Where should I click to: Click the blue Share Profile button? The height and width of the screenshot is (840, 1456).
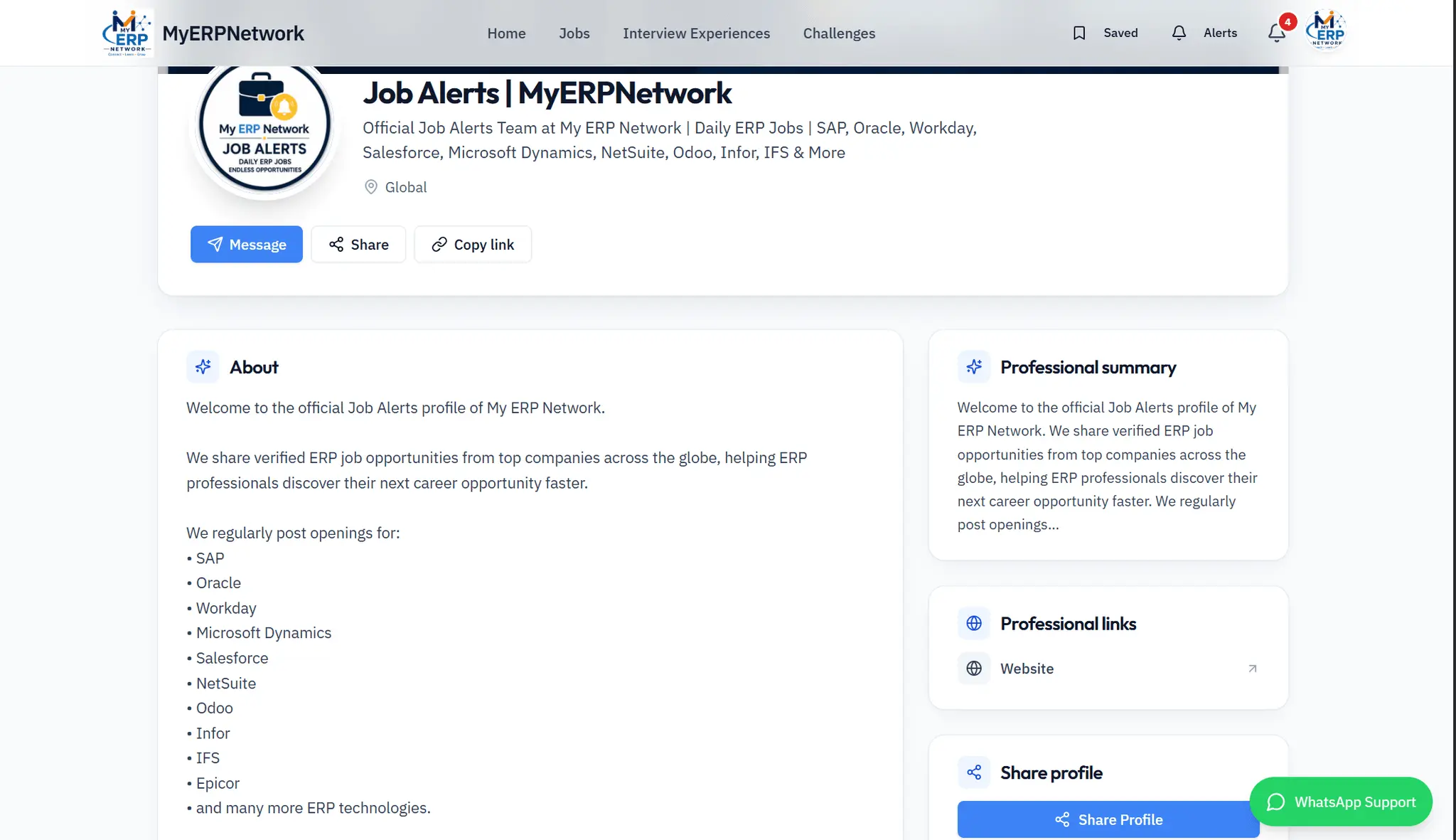point(1108,819)
